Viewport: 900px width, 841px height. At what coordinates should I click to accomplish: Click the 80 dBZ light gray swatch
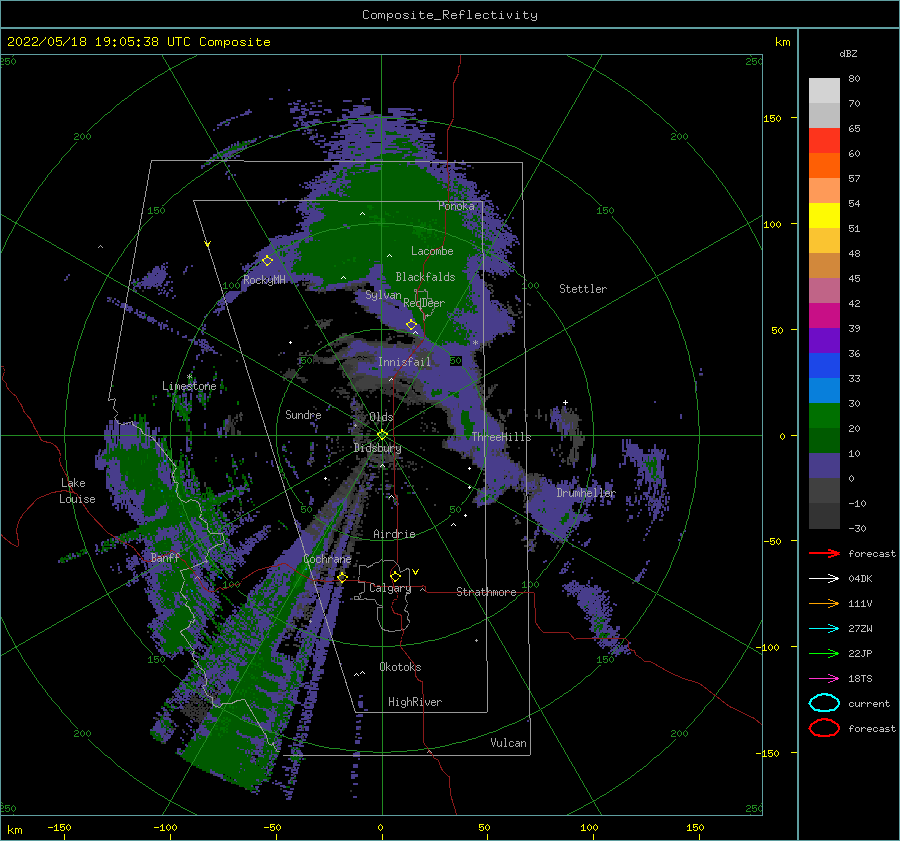click(x=824, y=91)
